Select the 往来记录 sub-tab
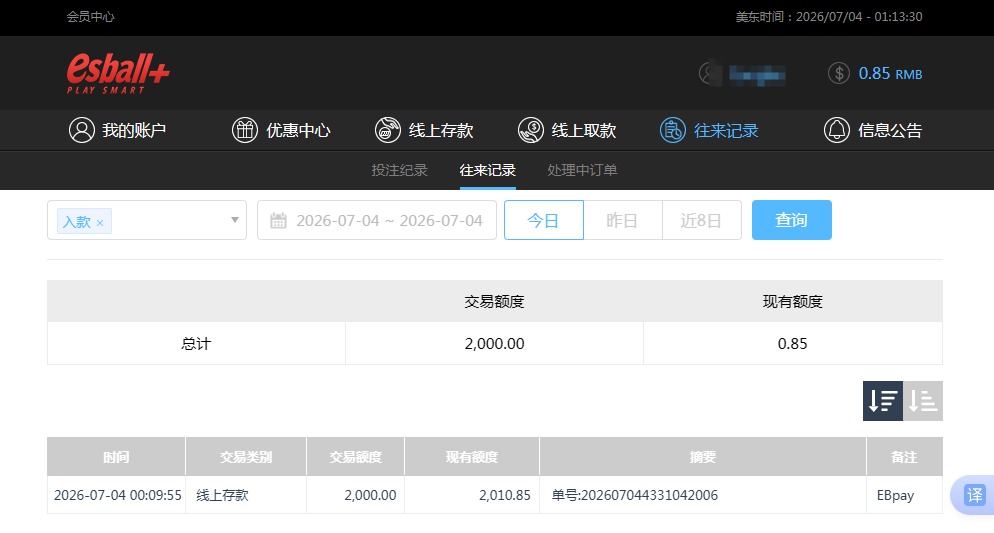 point(487,170)
